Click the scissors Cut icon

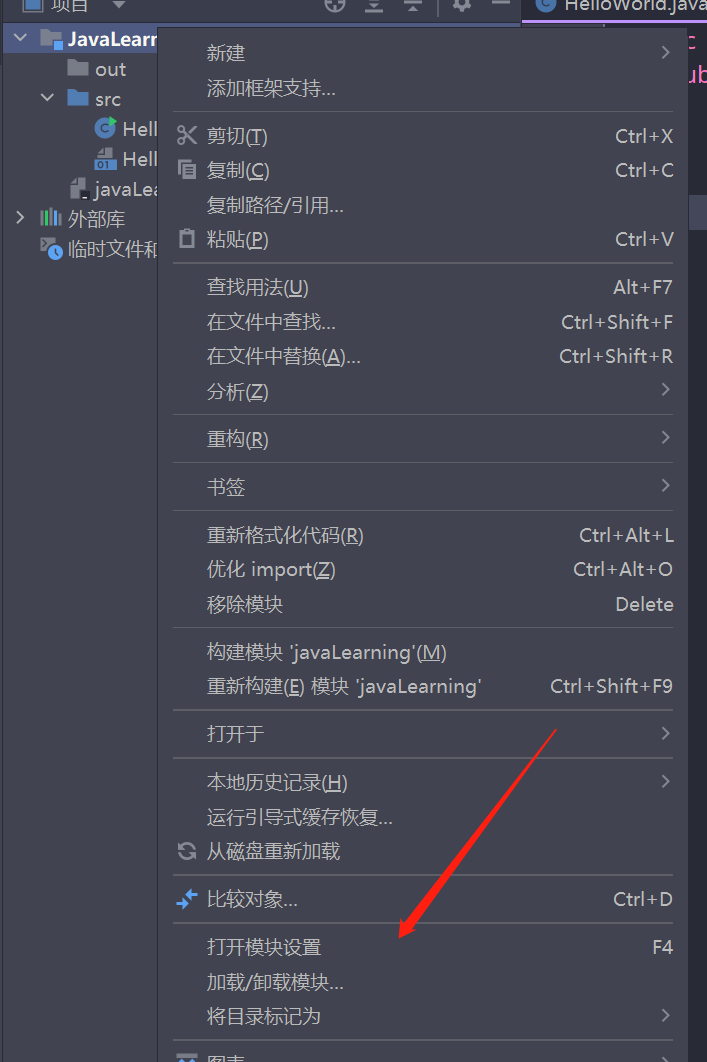tap(187, 135)
